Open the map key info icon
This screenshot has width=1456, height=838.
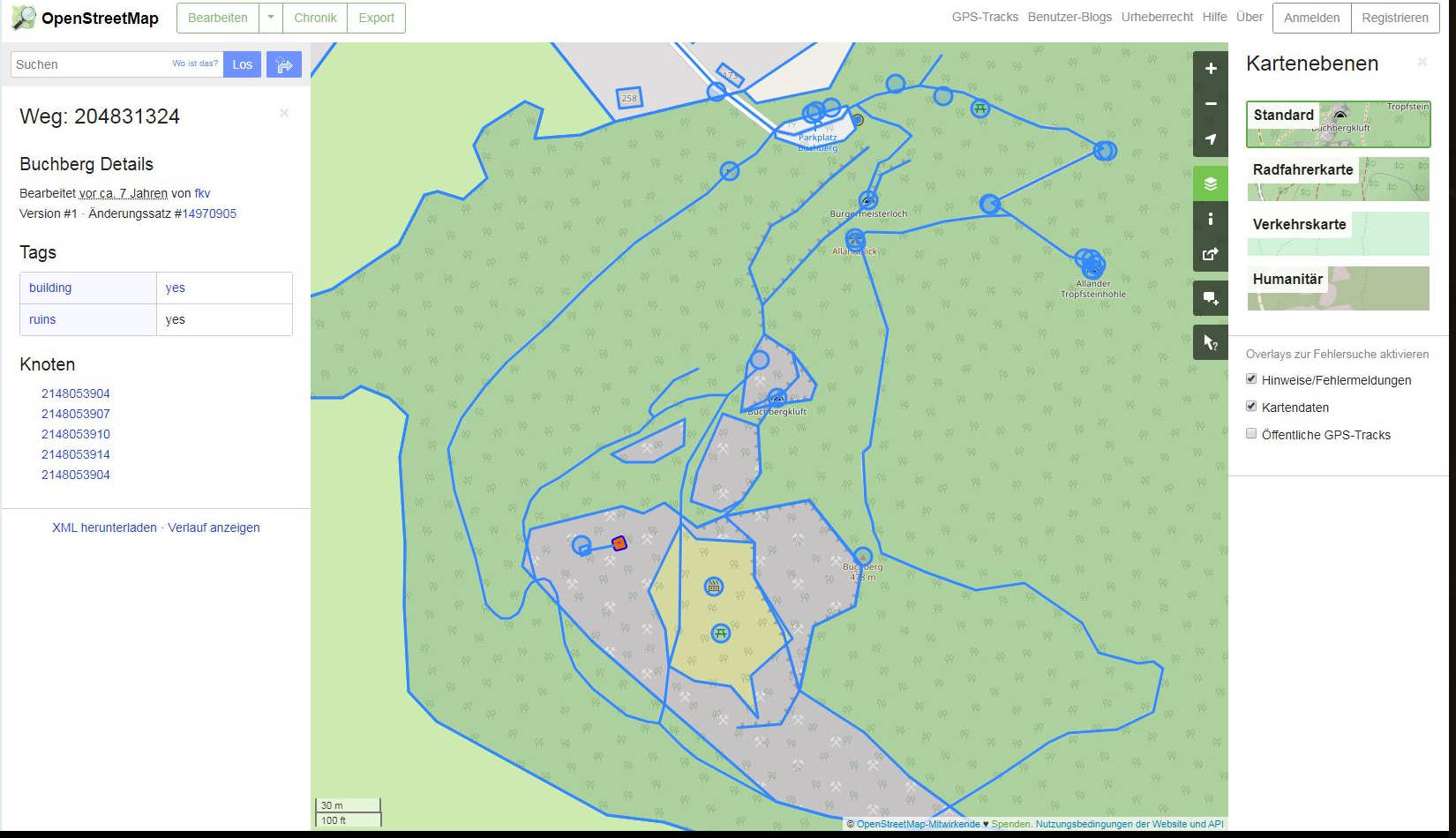pyautogui.click(x=1211, y=219)
